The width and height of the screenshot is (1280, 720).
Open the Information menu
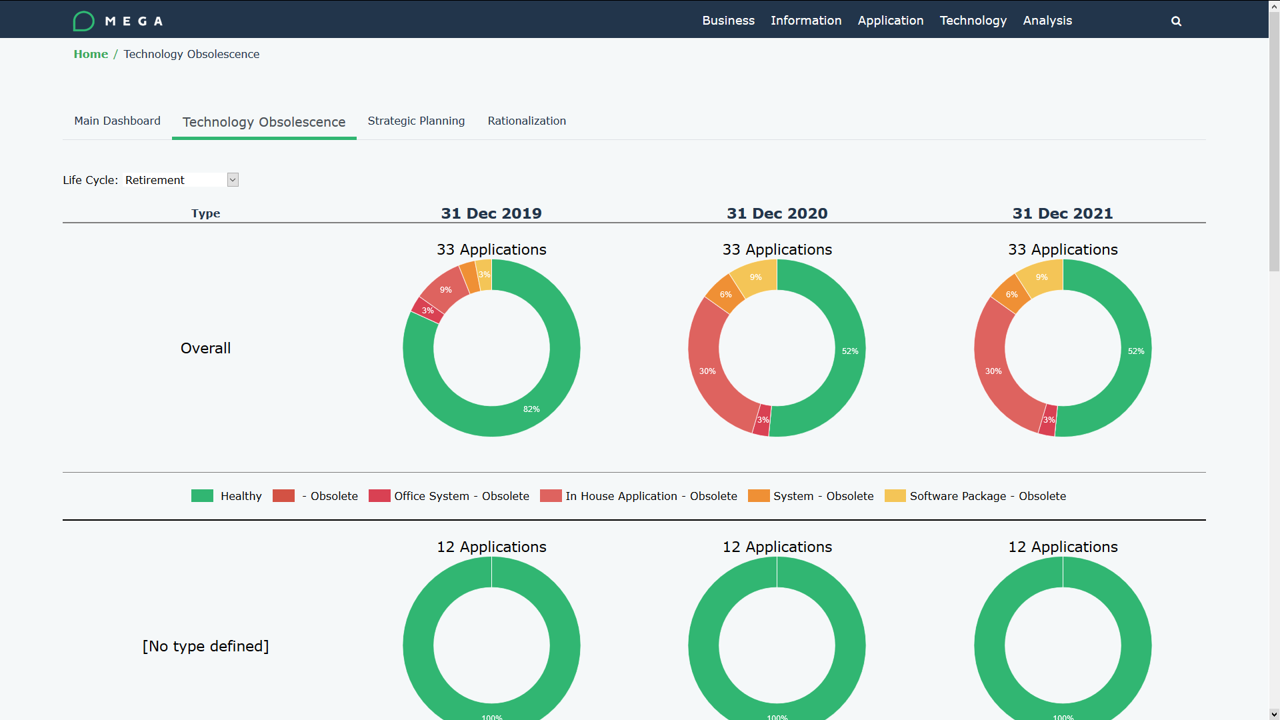pyautogui.click(x=806, y=20)
